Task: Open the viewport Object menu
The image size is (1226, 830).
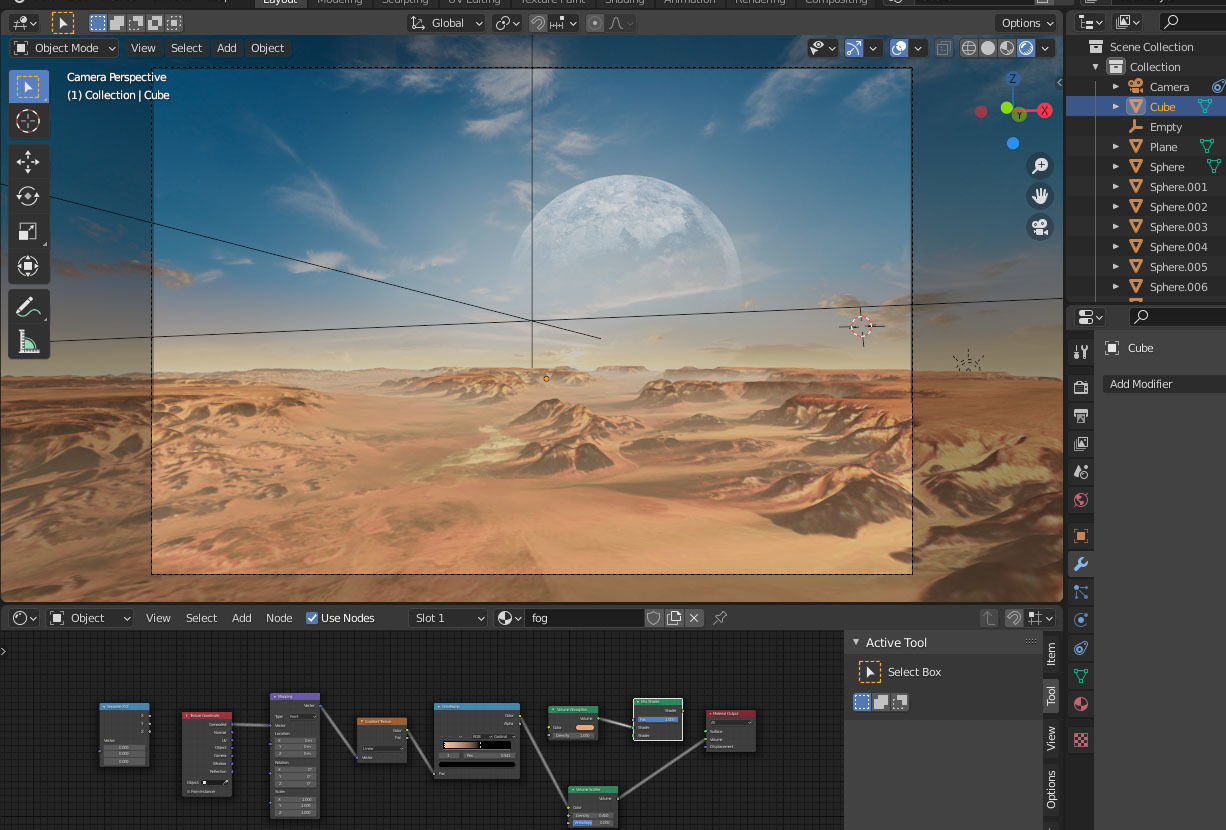Action: pos(267,48)
